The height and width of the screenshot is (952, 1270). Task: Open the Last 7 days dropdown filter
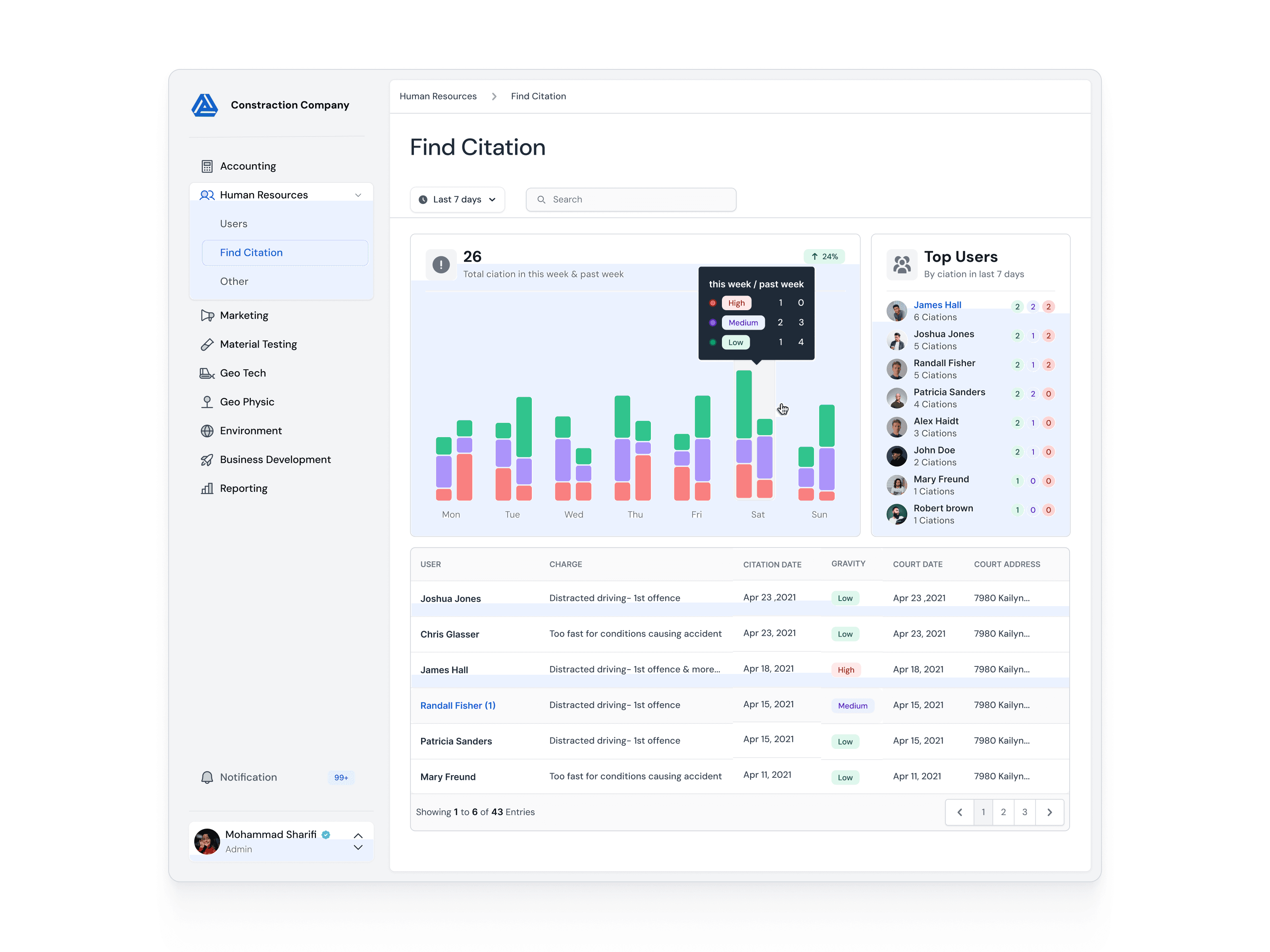click(458, 199)
